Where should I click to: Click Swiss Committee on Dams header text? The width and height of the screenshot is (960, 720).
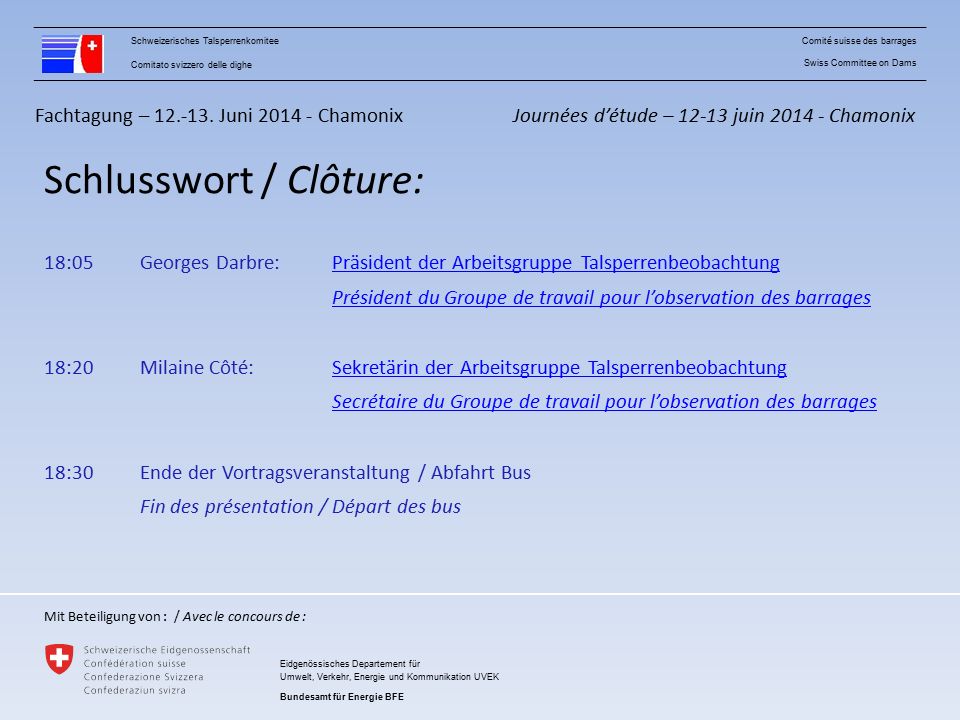pyautogui.click(x=860, y=63)
